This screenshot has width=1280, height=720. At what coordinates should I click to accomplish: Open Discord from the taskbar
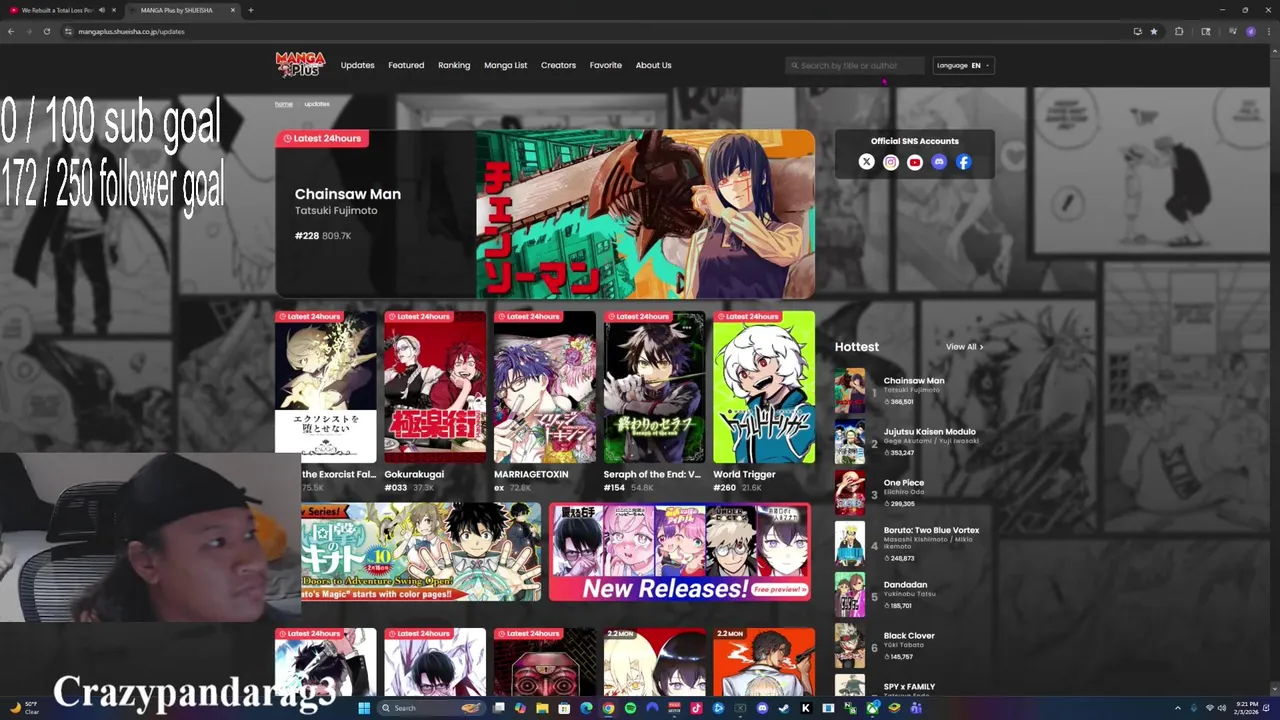[762, 708]
